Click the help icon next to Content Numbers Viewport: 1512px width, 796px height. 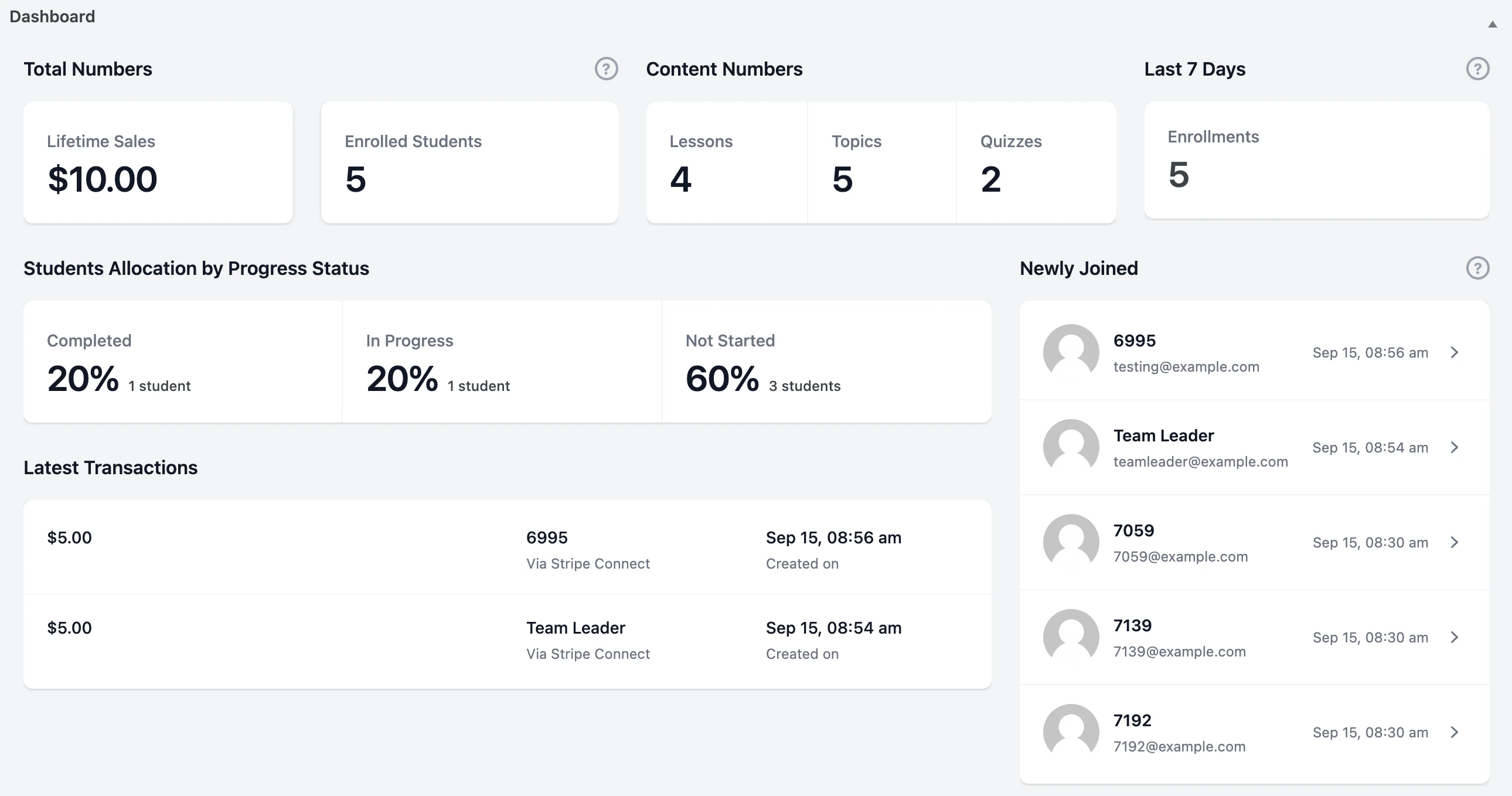[607, 69]
